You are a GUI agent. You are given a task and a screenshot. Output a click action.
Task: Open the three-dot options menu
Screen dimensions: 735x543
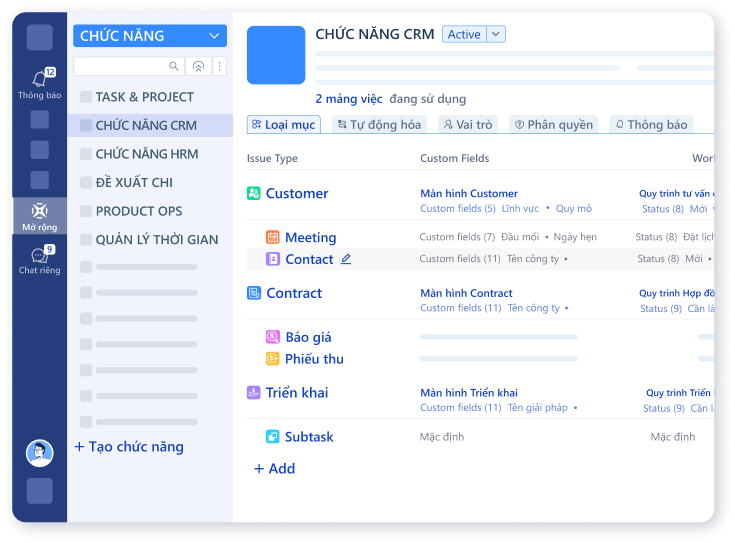(220, 66)
